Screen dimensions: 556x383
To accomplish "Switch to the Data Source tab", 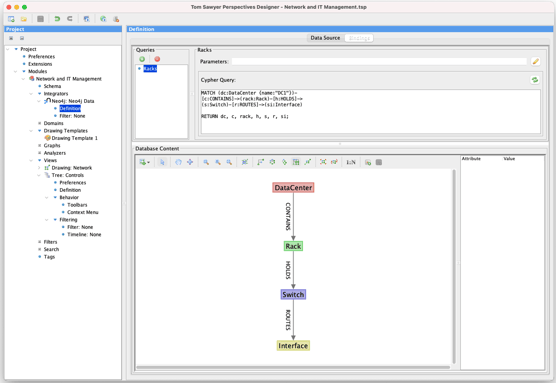I will [x=325, y=38].
